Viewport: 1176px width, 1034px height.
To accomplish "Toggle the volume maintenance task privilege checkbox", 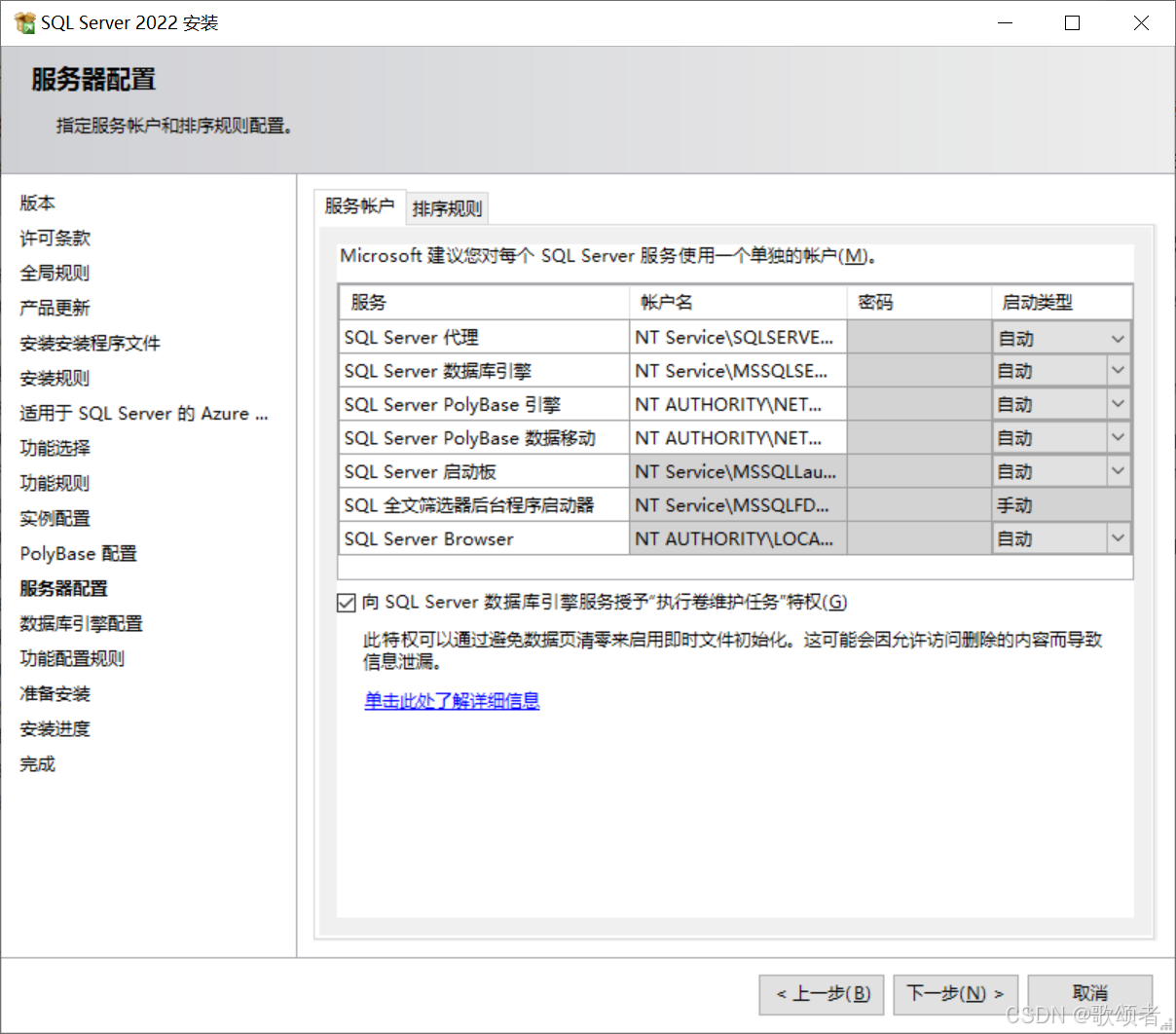I will [346, 603].
